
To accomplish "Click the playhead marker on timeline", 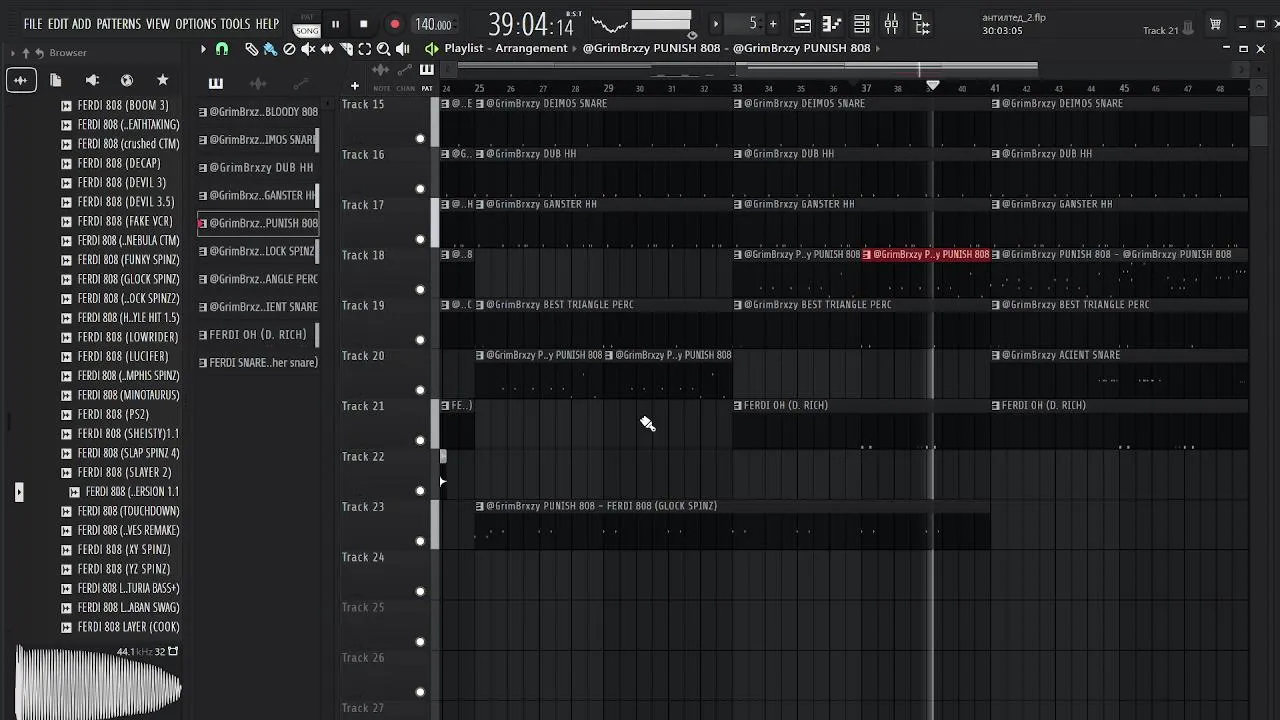I will (932, 87).
